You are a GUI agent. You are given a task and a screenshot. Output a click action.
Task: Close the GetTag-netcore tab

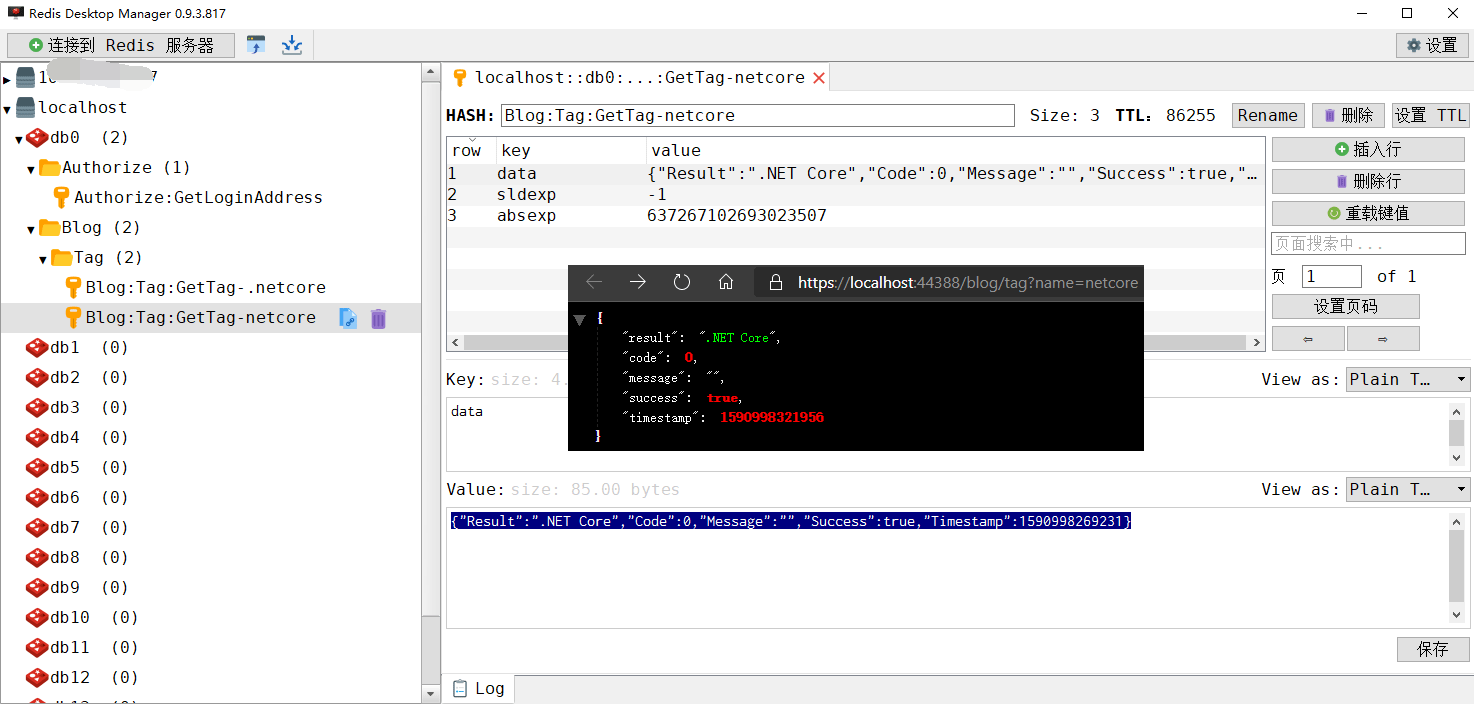pyautogui.click(x=819, y=78)
